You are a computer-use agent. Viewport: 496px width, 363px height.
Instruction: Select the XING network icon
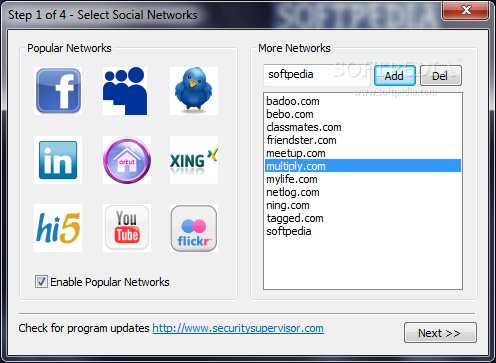pos(194,160)
